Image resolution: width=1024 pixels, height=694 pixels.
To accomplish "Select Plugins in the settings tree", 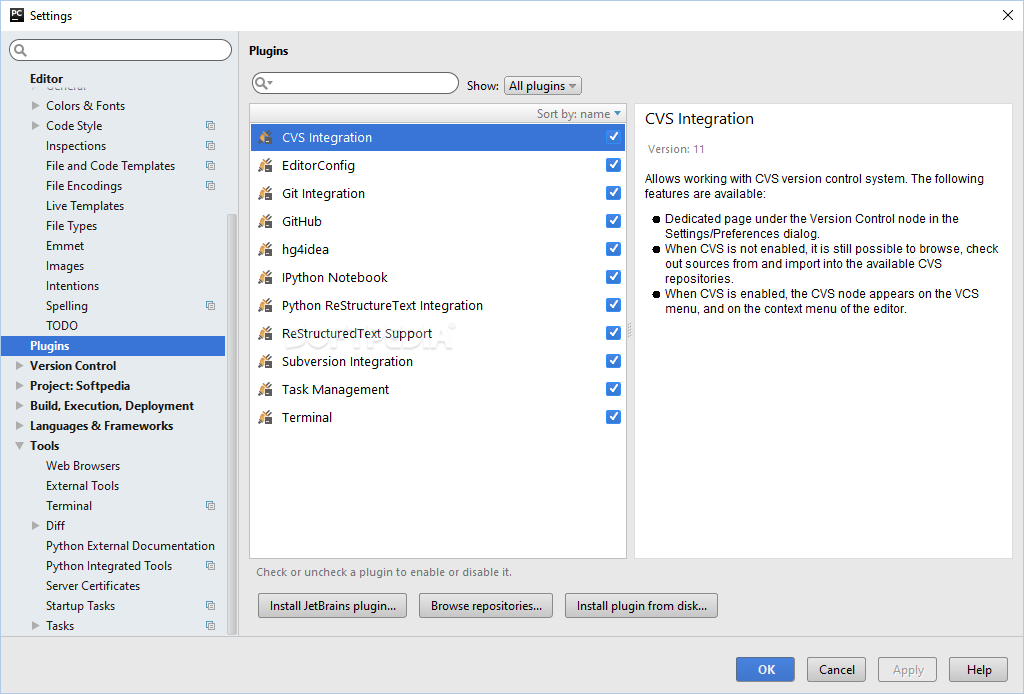I will pyautogui.click(x=113, y=346).
